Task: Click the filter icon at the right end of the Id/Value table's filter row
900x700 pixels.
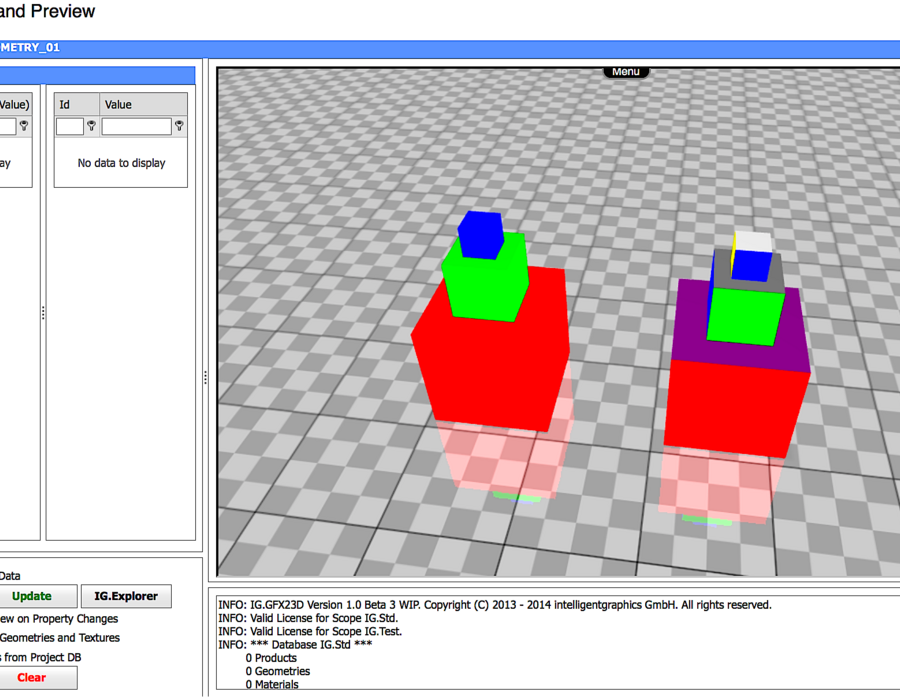Action: tap(179, 126)
